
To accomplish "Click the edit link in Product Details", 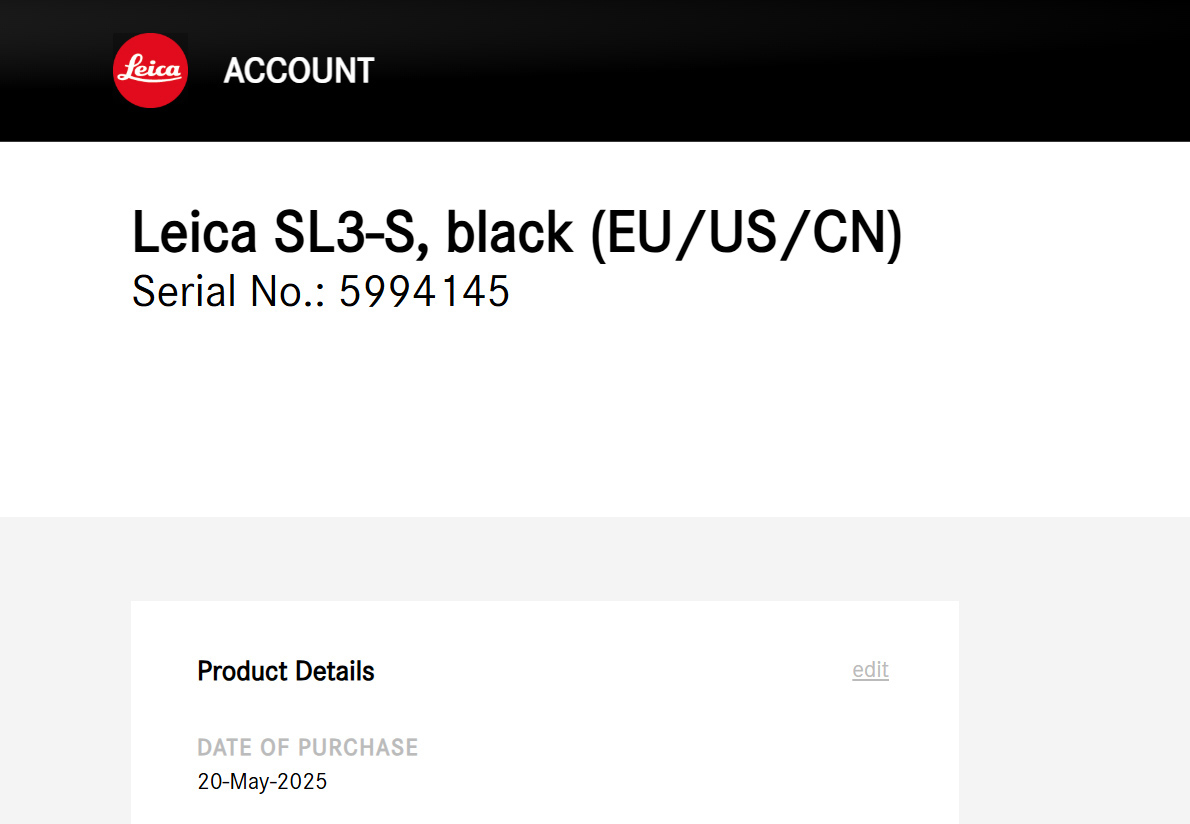I will coord(870,670).
